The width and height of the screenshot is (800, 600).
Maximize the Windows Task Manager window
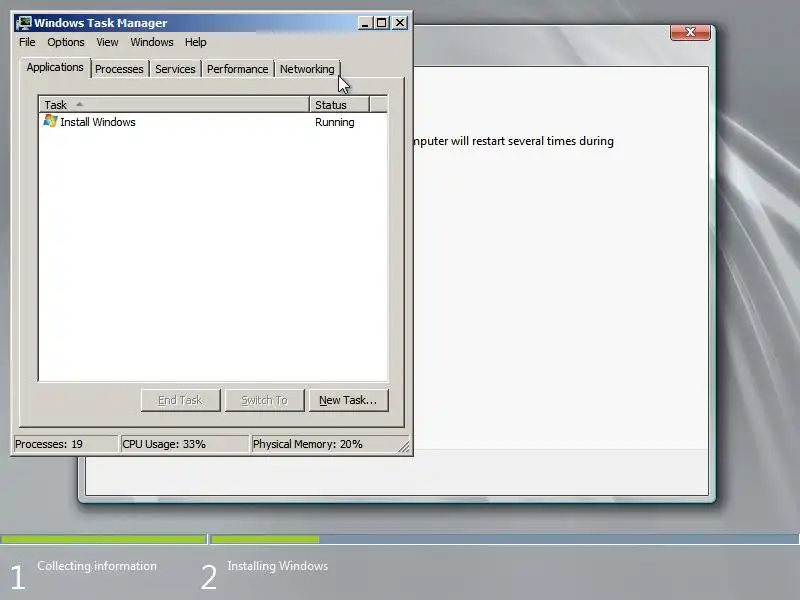(382, 23)
